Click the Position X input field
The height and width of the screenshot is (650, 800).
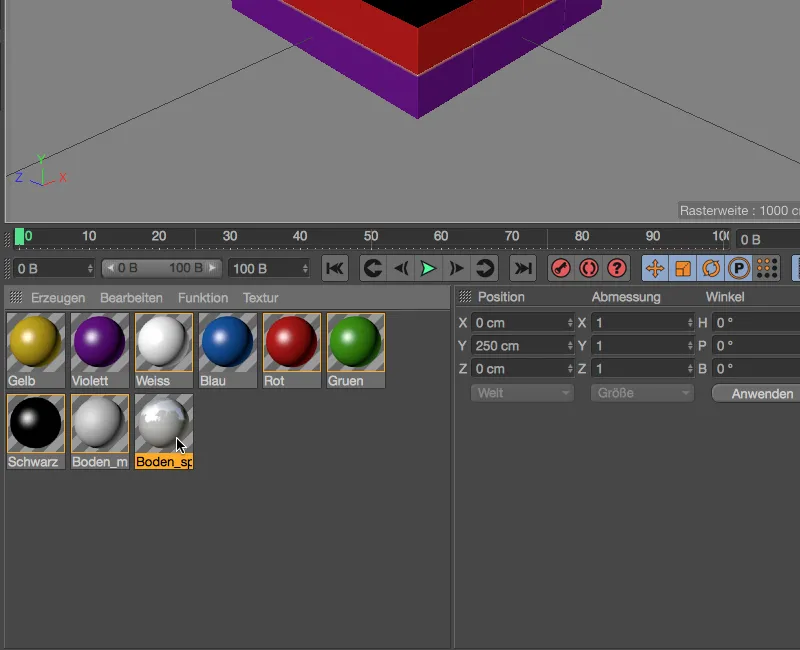(522, 323)
